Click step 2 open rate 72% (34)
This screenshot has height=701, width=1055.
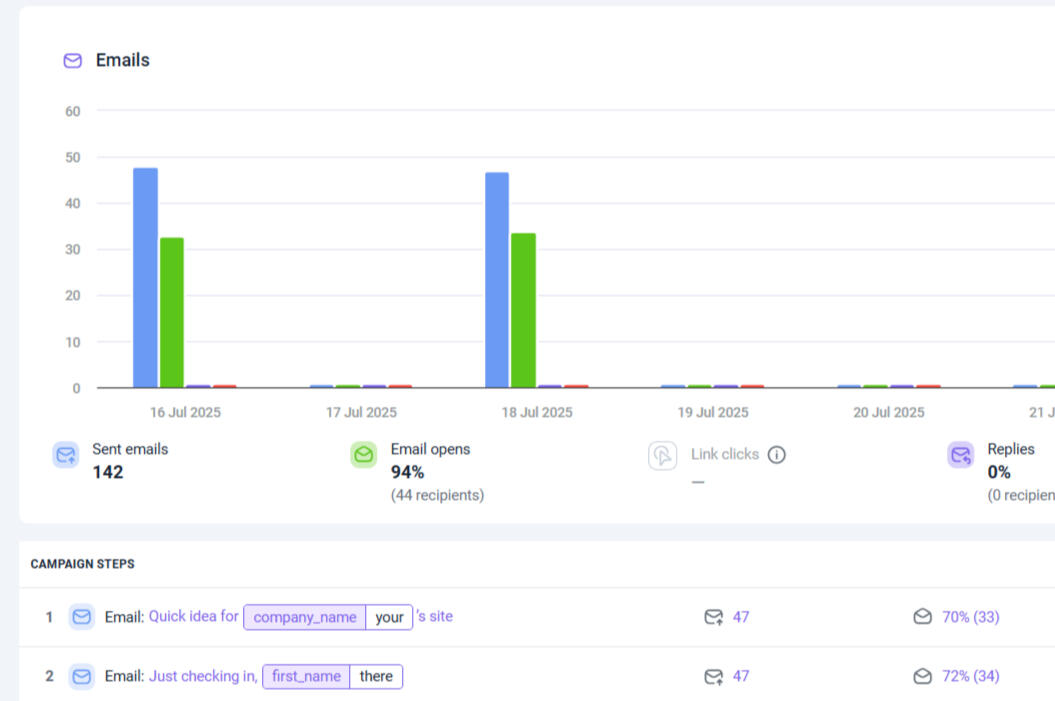[x=970, y=677]
